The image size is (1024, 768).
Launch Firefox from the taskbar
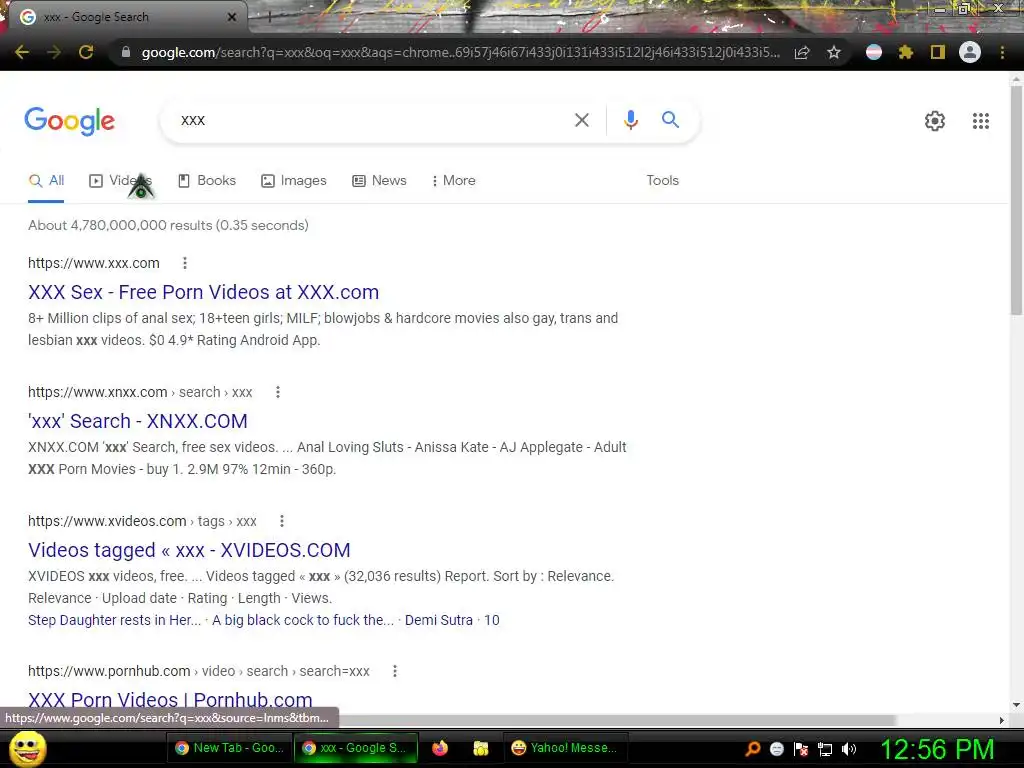pyautogui.click(x=440, y=748)
